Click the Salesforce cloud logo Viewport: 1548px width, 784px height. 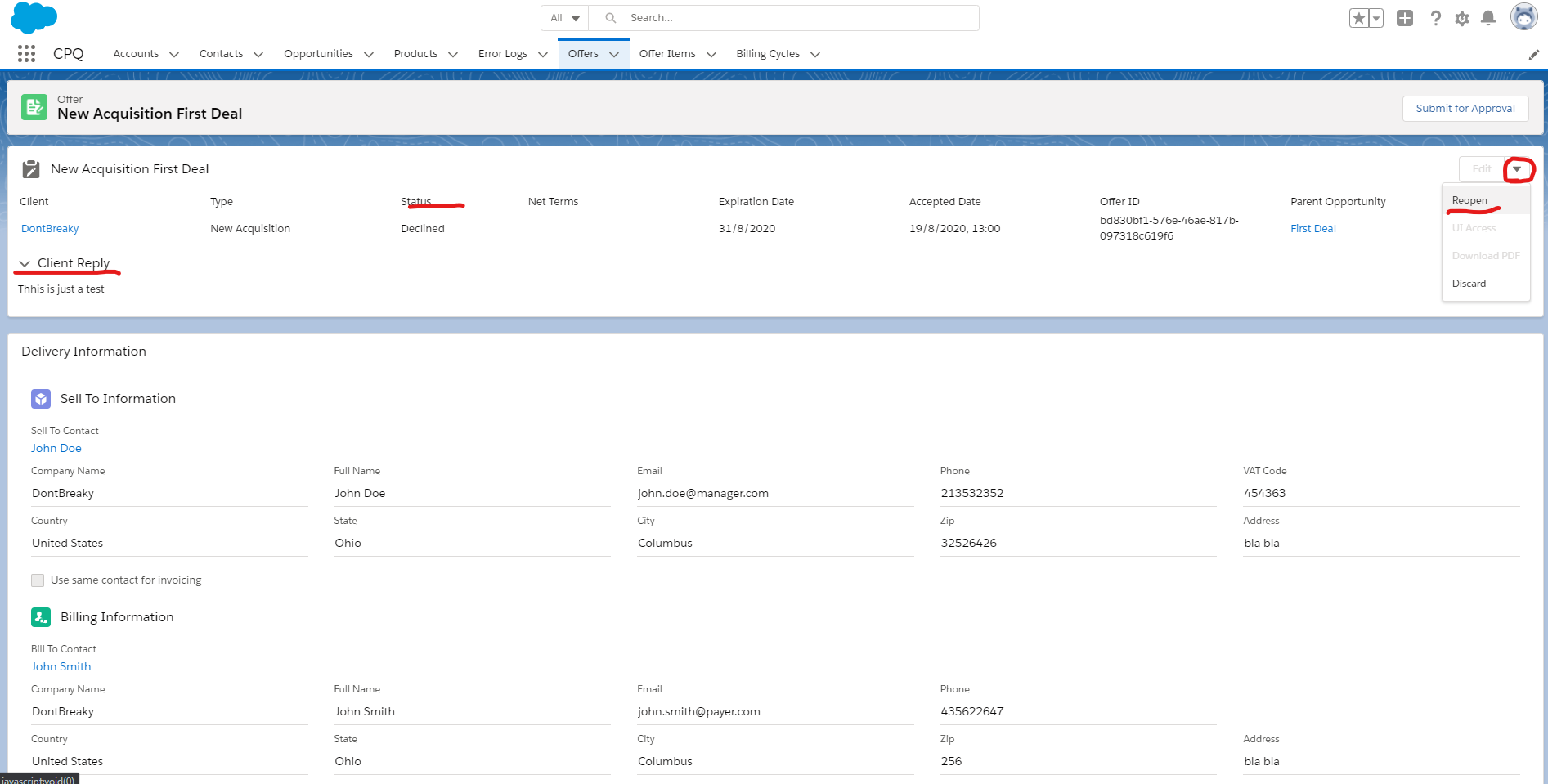(x=34, y=17)
